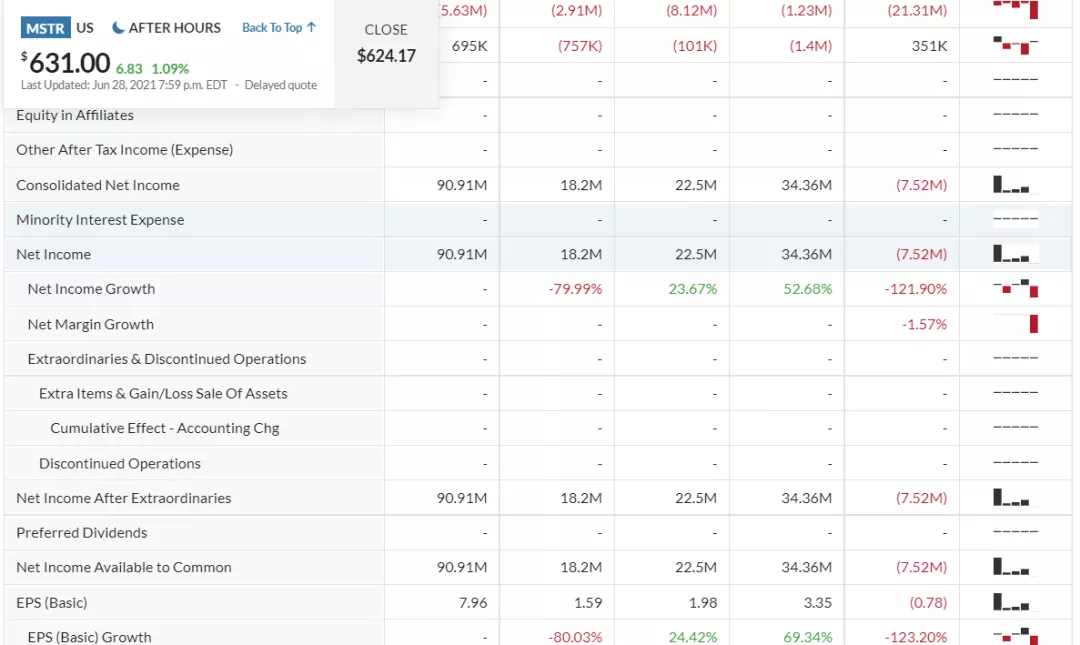The width and height of the screenshot is (1080, 645).
Task: Click the After Hours moon icon
Action: pos(118,28)
